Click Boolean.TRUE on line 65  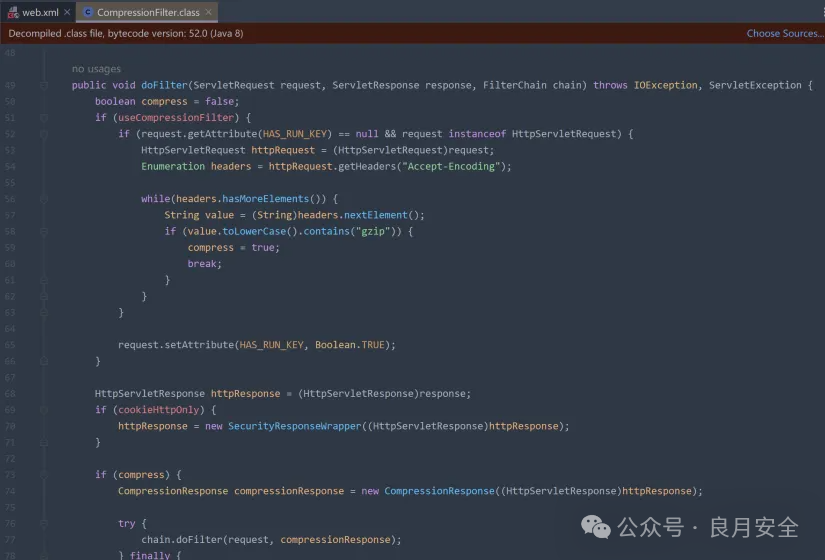click(x=350, y=345)
